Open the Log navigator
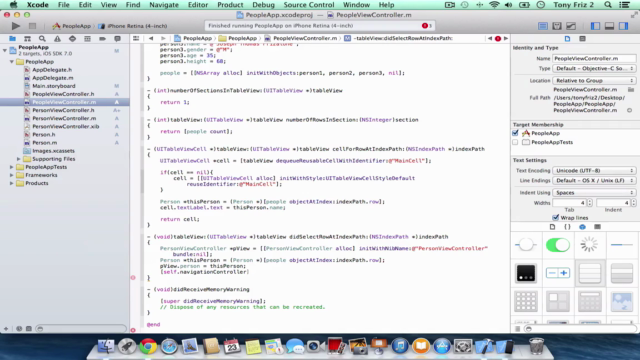This screenshot has height=360, width=640. pos(118,38)
